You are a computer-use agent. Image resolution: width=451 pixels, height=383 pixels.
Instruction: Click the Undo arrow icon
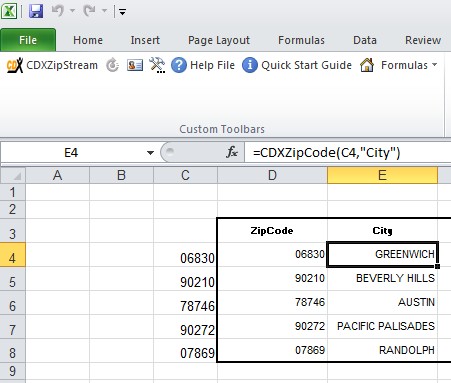click(58, 11)
